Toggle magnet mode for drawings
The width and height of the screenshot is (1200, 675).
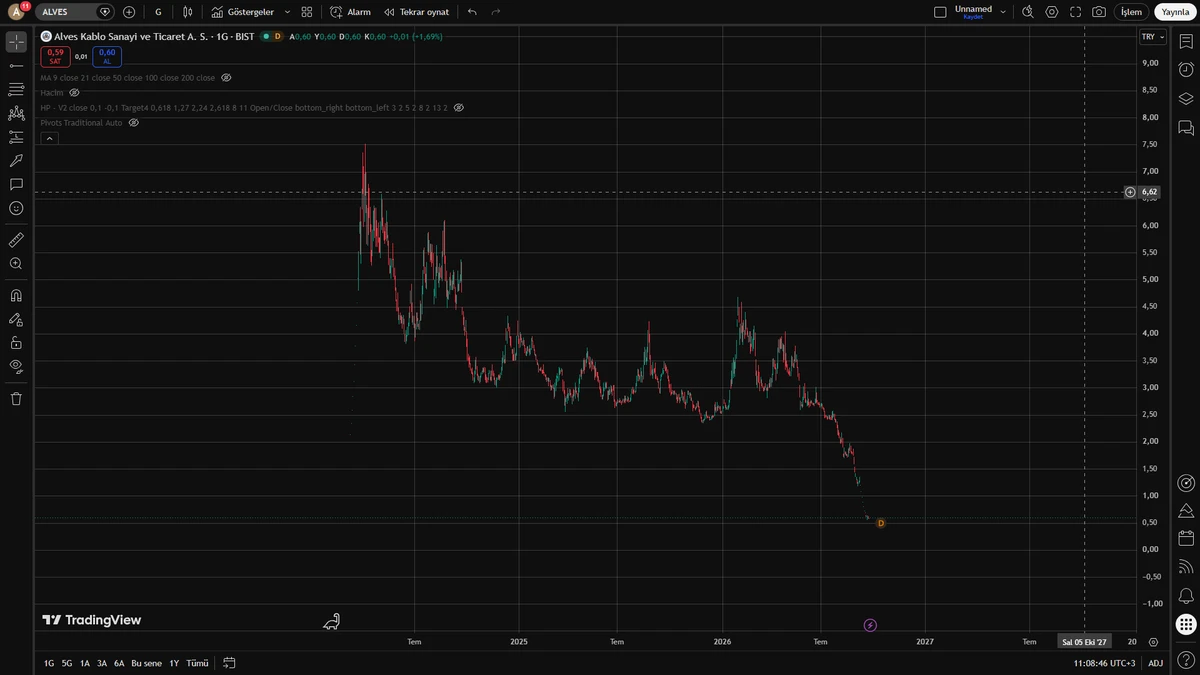[x=16, y=296]
